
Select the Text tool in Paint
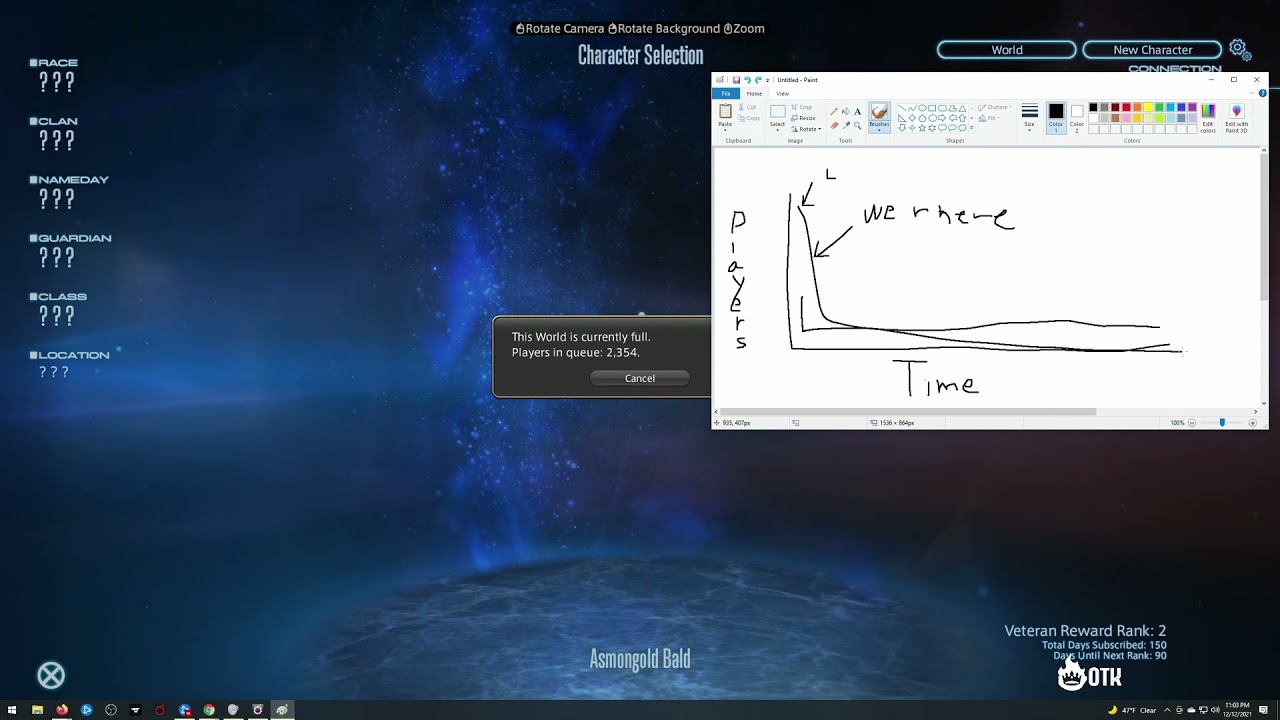coord(857,112)
